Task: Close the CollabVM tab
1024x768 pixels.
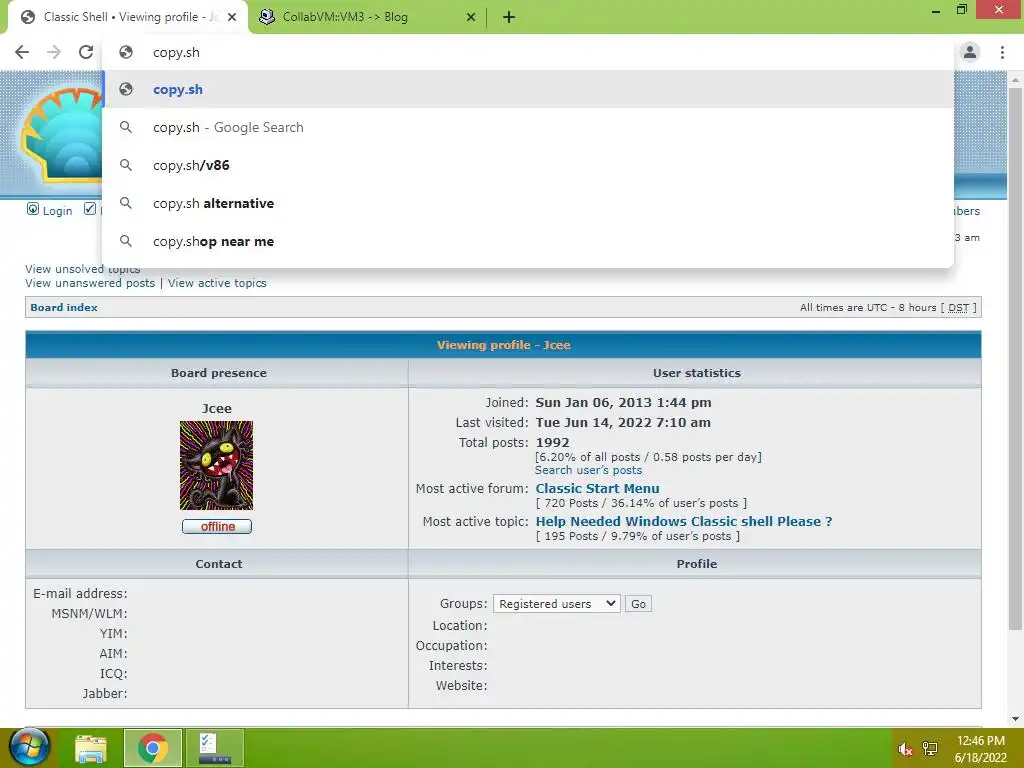Action: pyautogui.click(x=471, y=17)
